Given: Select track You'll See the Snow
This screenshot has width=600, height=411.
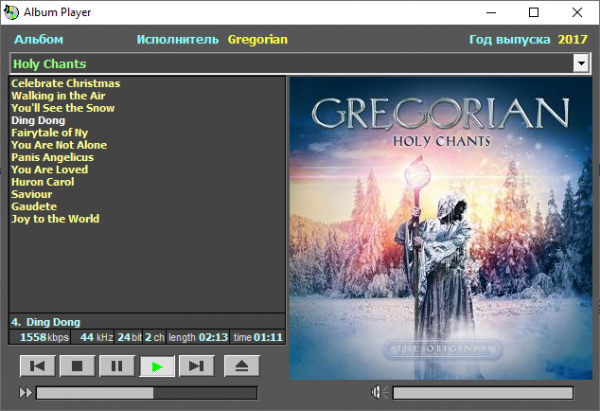Looking at the screenshot, I should tap(63, 108).
